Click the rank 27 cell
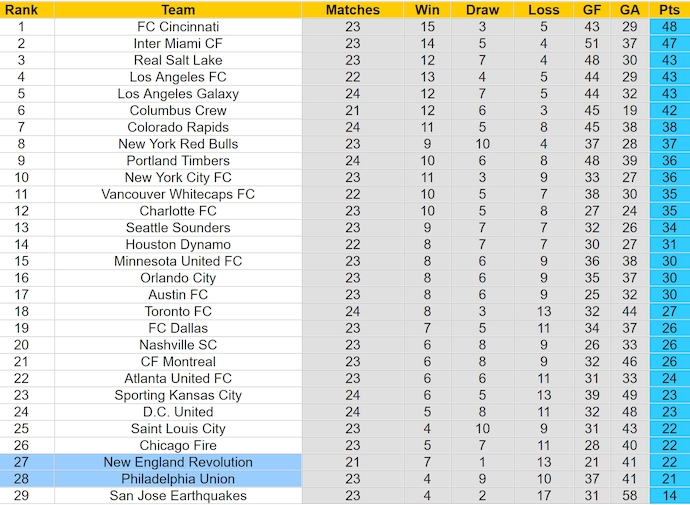690x505 pixels. point(27,462)
